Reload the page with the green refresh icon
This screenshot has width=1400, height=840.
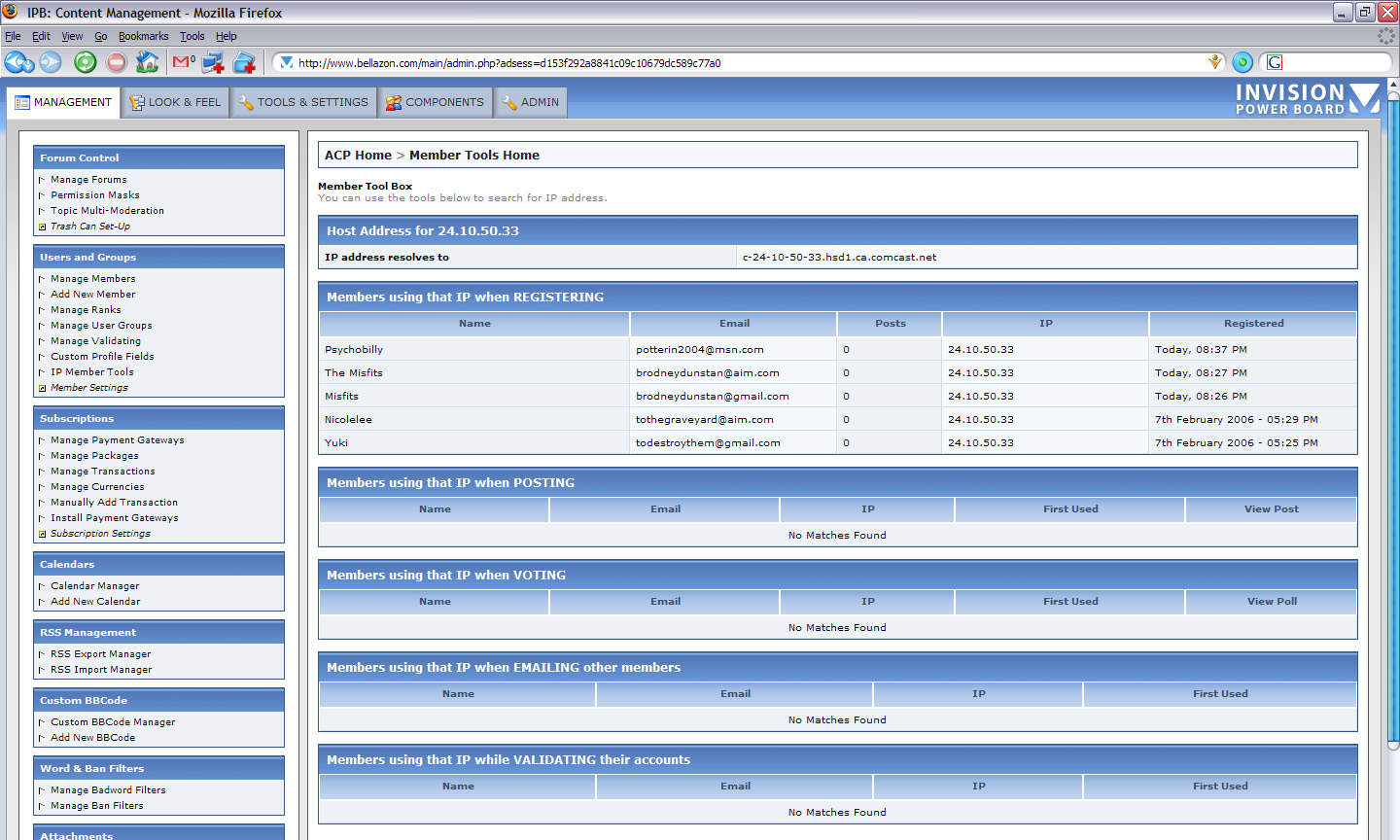click(x=86, y=62)
